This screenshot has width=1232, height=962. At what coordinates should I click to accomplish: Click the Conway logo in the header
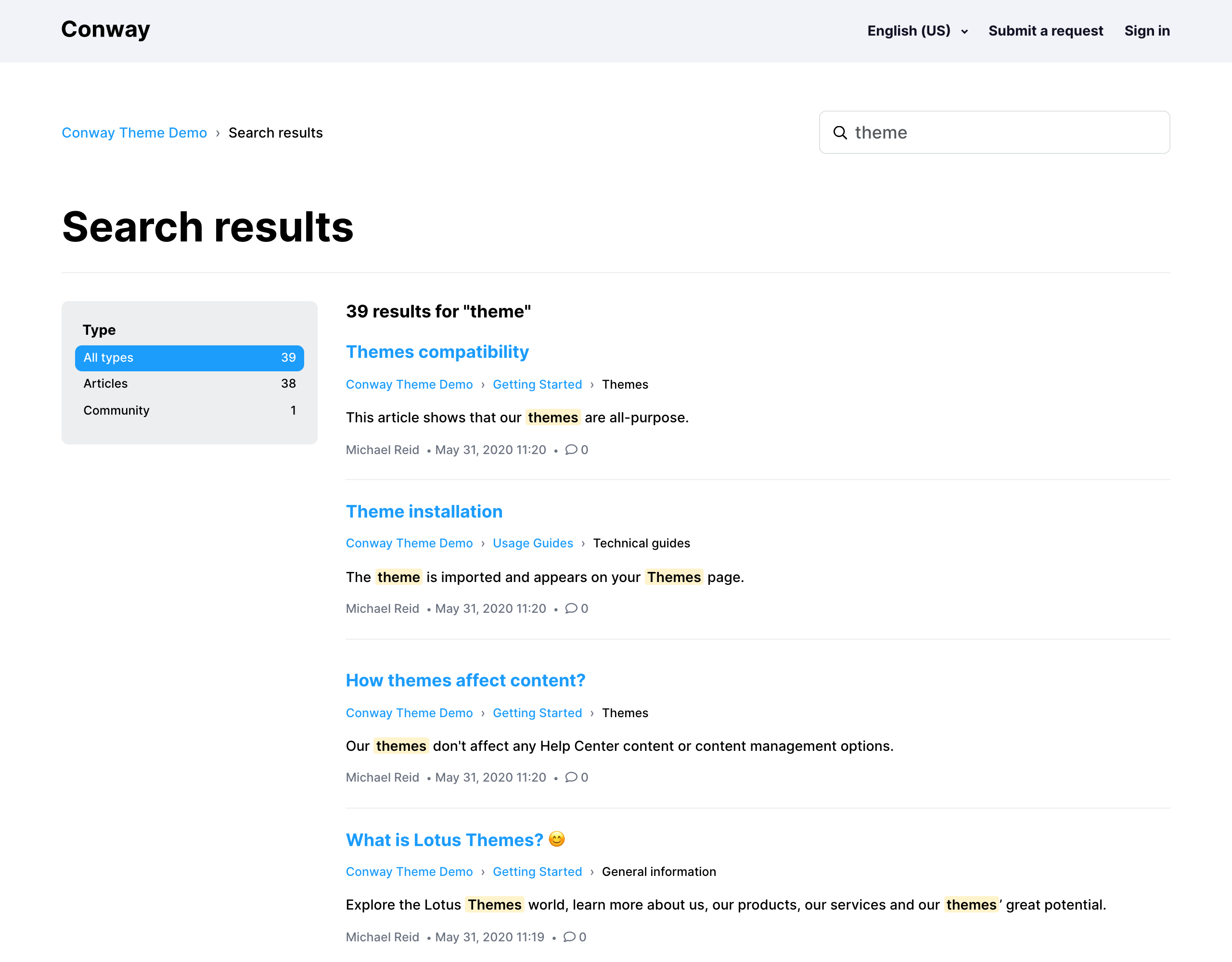tap(105, 29)
